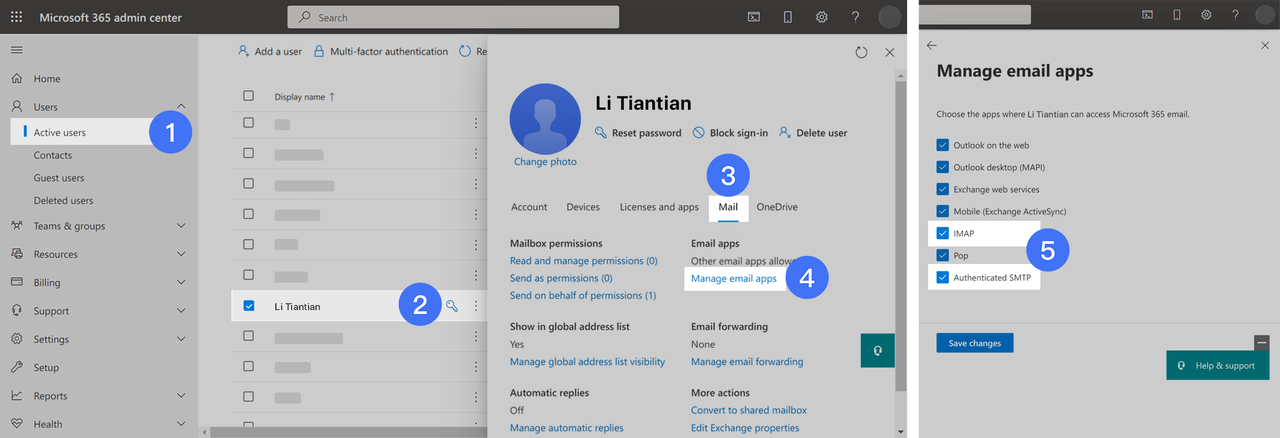Open help question mark in right panel header
This screenshot has height=438, width=1280.
(1236, 14)
